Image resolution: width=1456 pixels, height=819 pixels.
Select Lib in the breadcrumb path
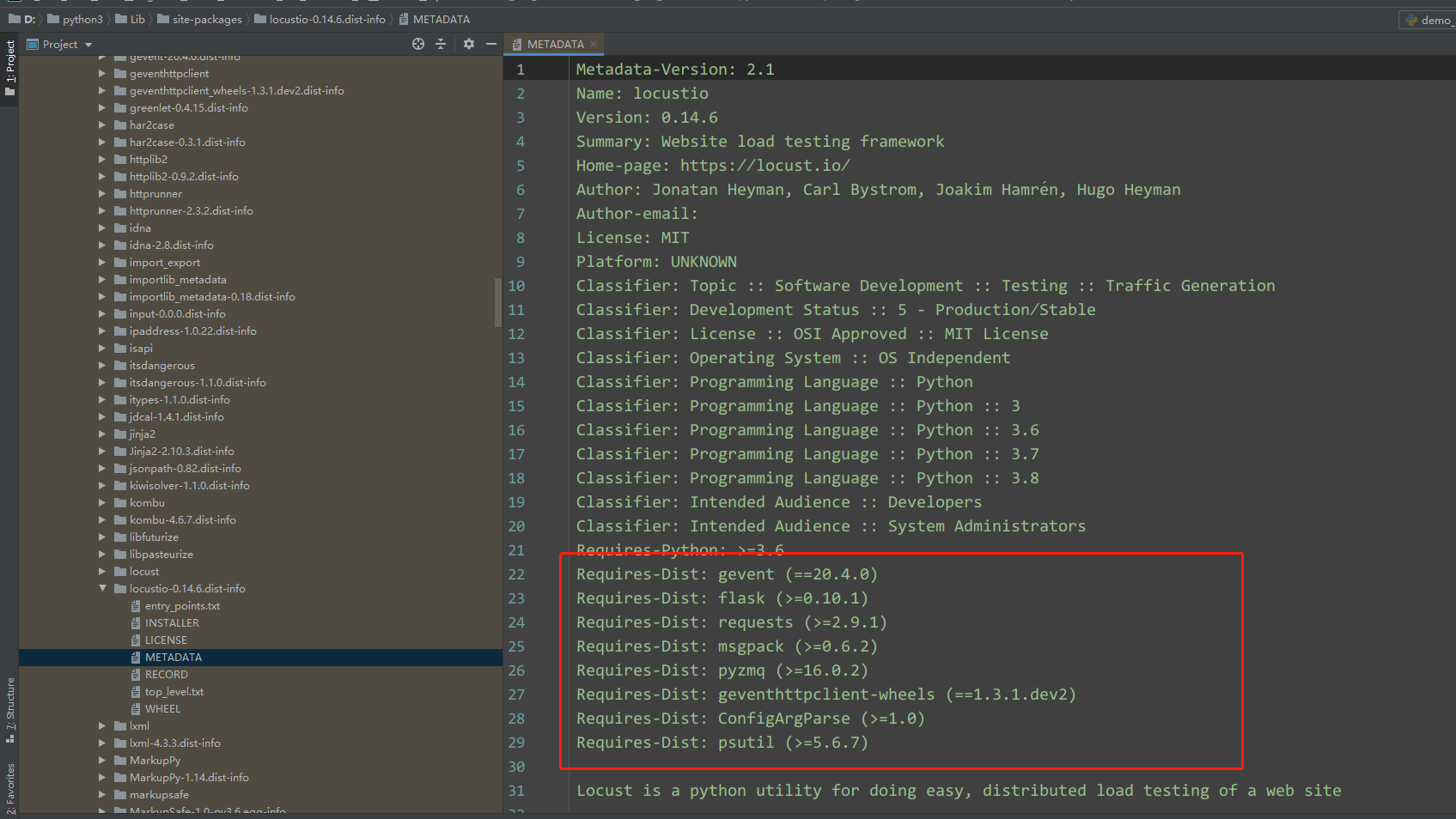[131, 19]
